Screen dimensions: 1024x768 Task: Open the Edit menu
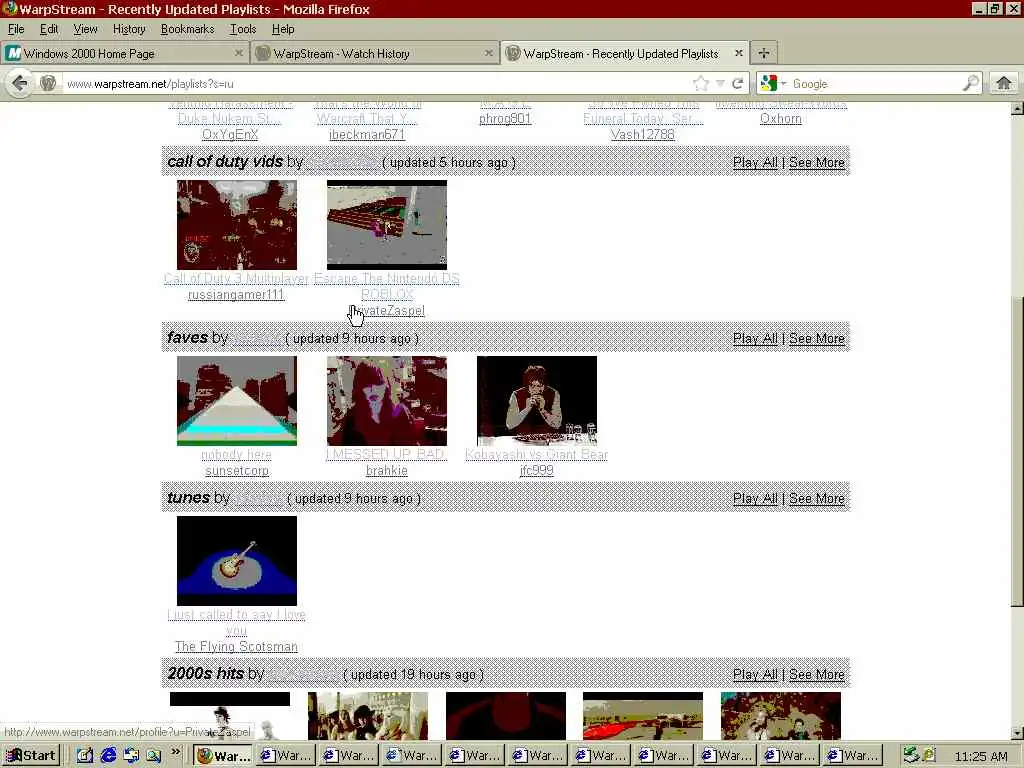click(x=48, y=29)
